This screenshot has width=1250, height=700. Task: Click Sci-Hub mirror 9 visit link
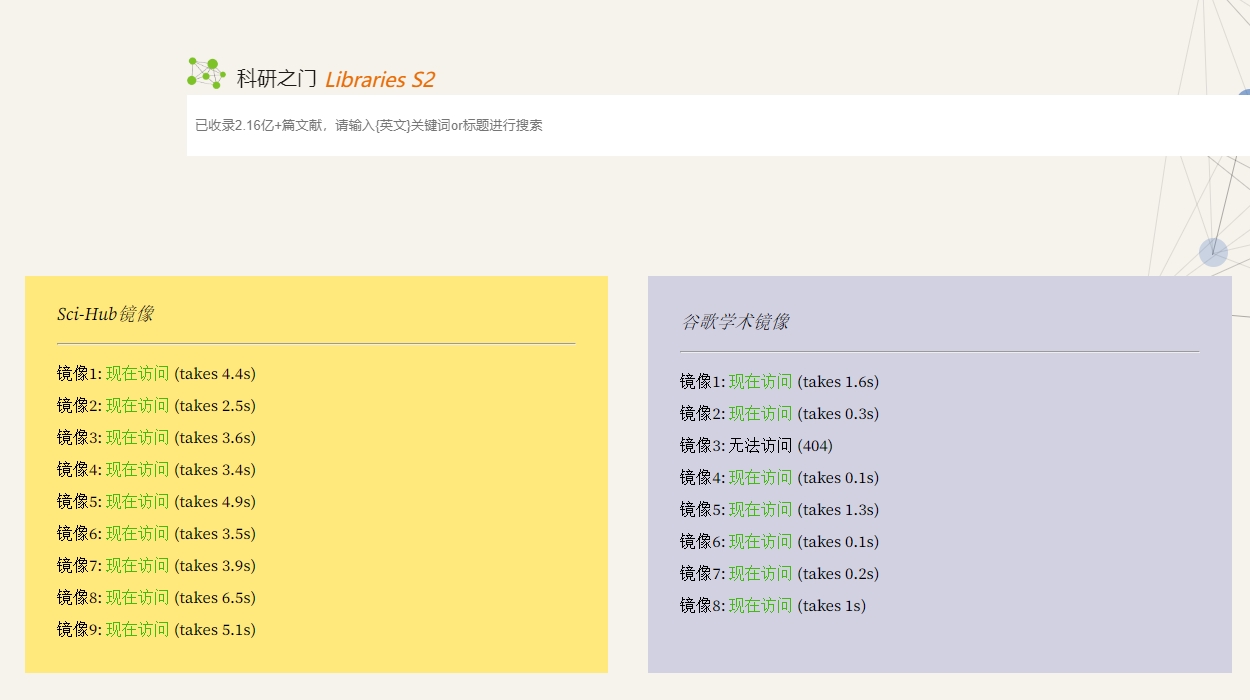pyautogui.click(x=138, y=630)
